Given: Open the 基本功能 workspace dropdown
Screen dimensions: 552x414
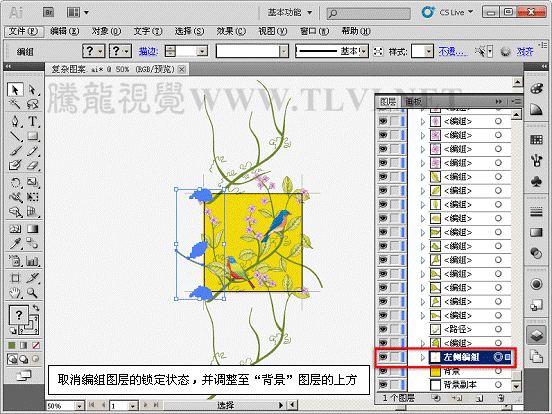Looking at the screenshot, I should [290, 13].
